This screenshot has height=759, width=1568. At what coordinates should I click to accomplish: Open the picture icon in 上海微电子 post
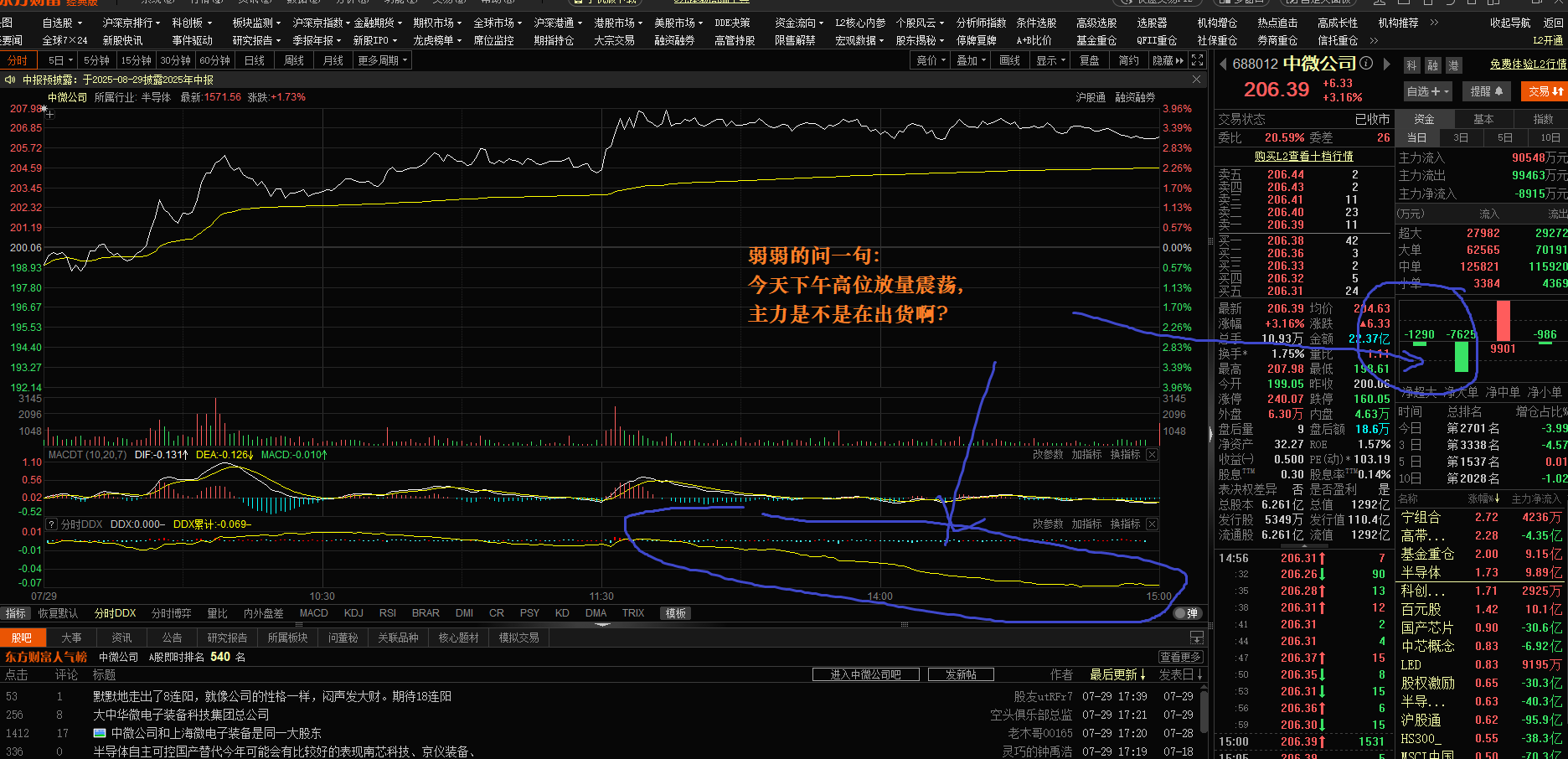pyautogui.click(x=100, y=733)
